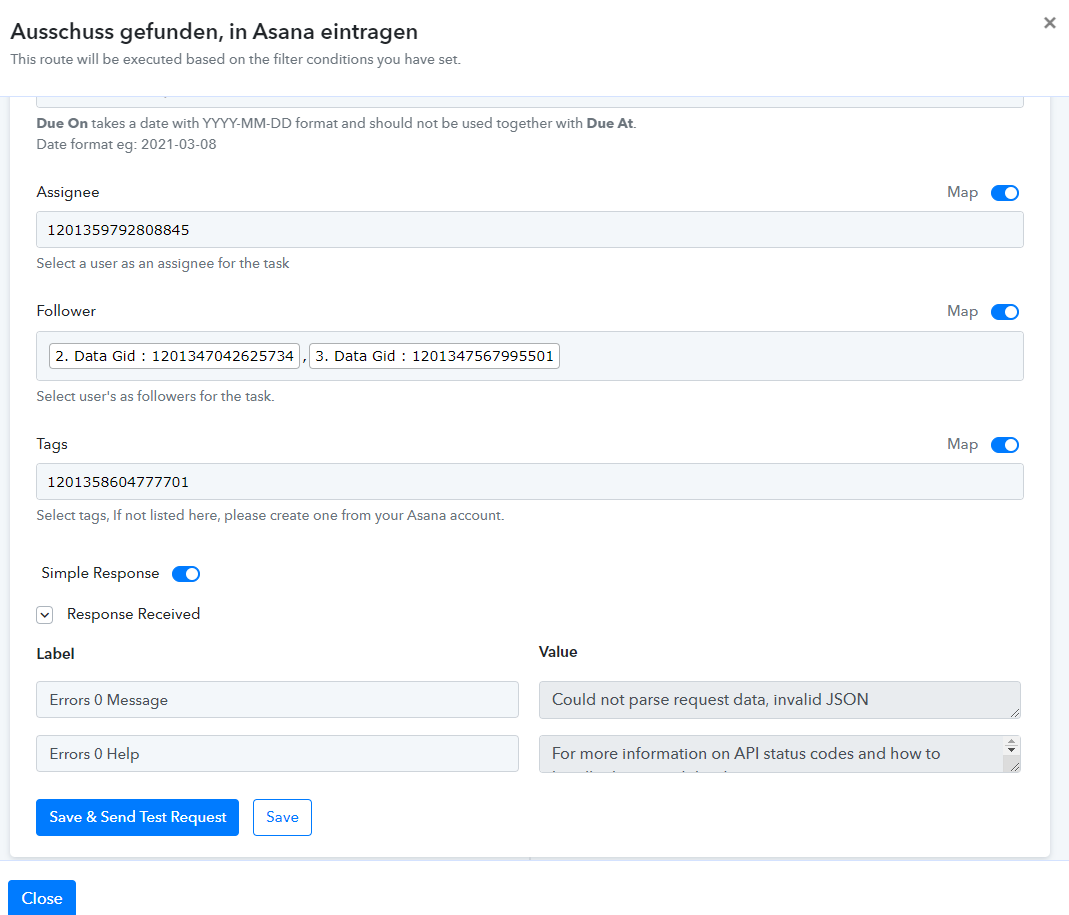Close the dialog with the X icon
Image resolution: width=1069 pixels, height=915 pixels.
pyautogui.click(x=1049, y=23)
